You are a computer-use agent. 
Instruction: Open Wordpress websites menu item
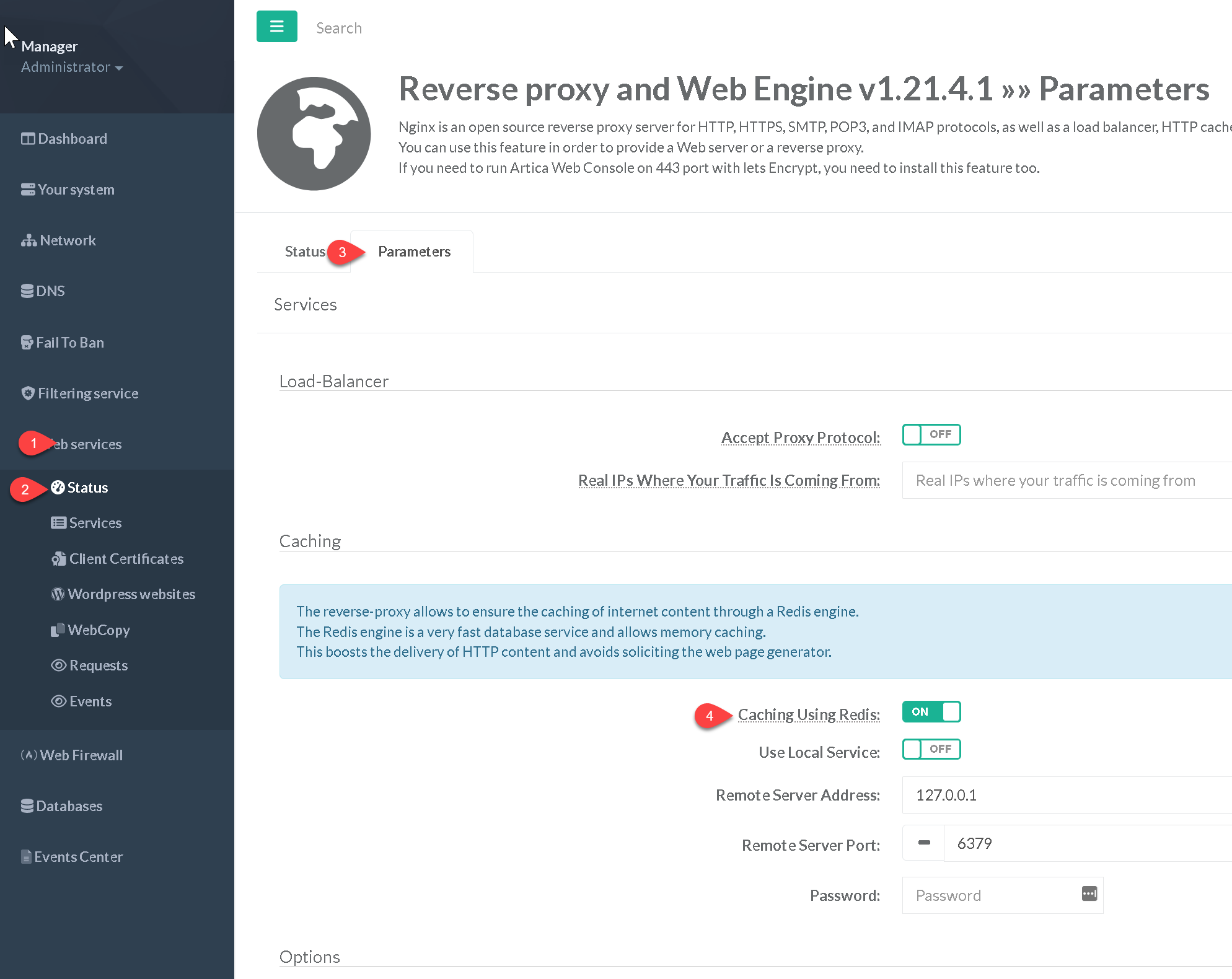coord(131,594)
